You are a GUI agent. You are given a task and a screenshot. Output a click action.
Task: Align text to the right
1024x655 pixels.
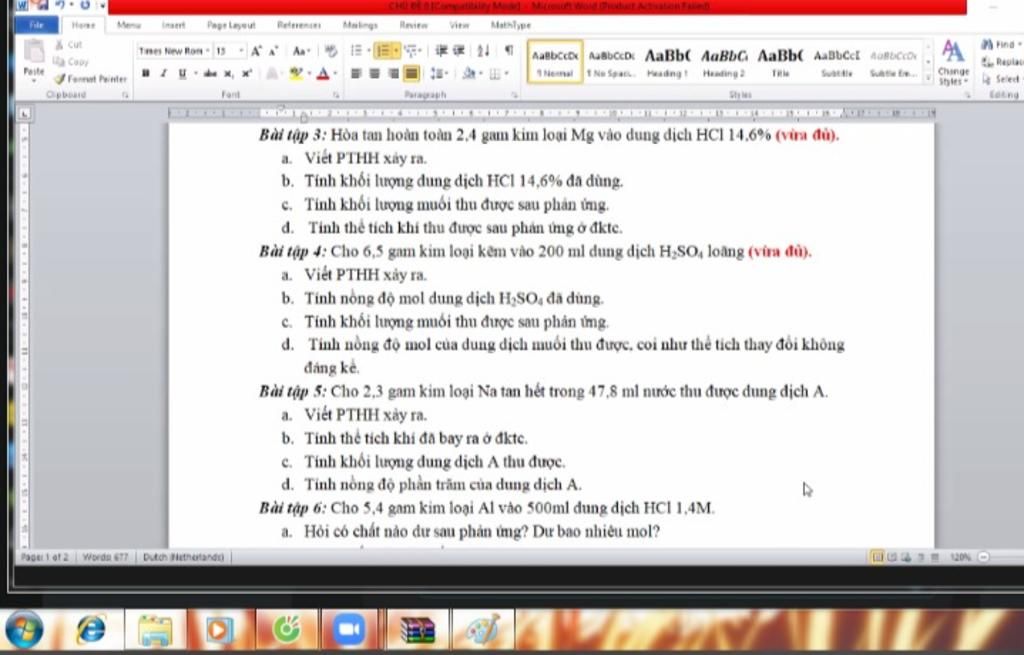[x=393, y=73]
